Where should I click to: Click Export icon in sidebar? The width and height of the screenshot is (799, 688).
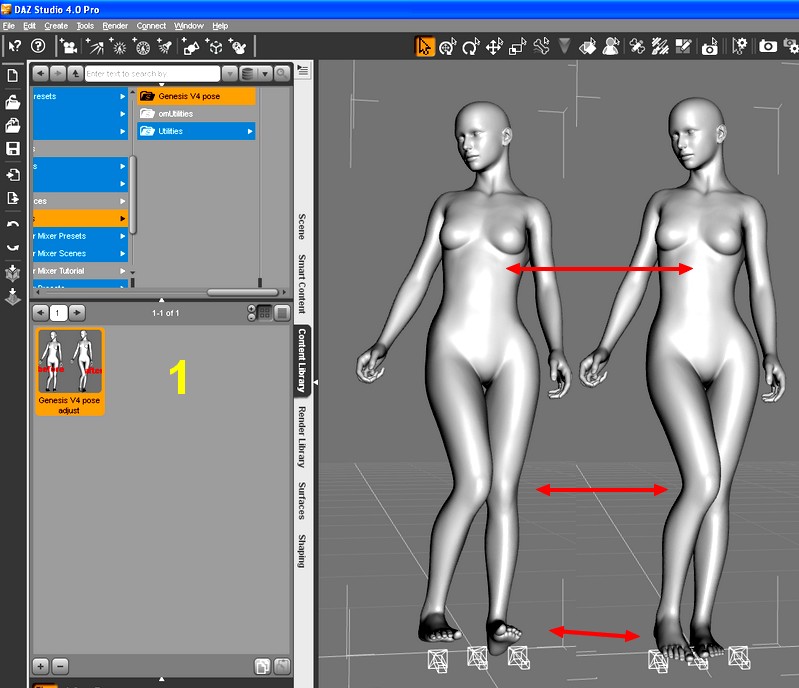click(13, 198)
